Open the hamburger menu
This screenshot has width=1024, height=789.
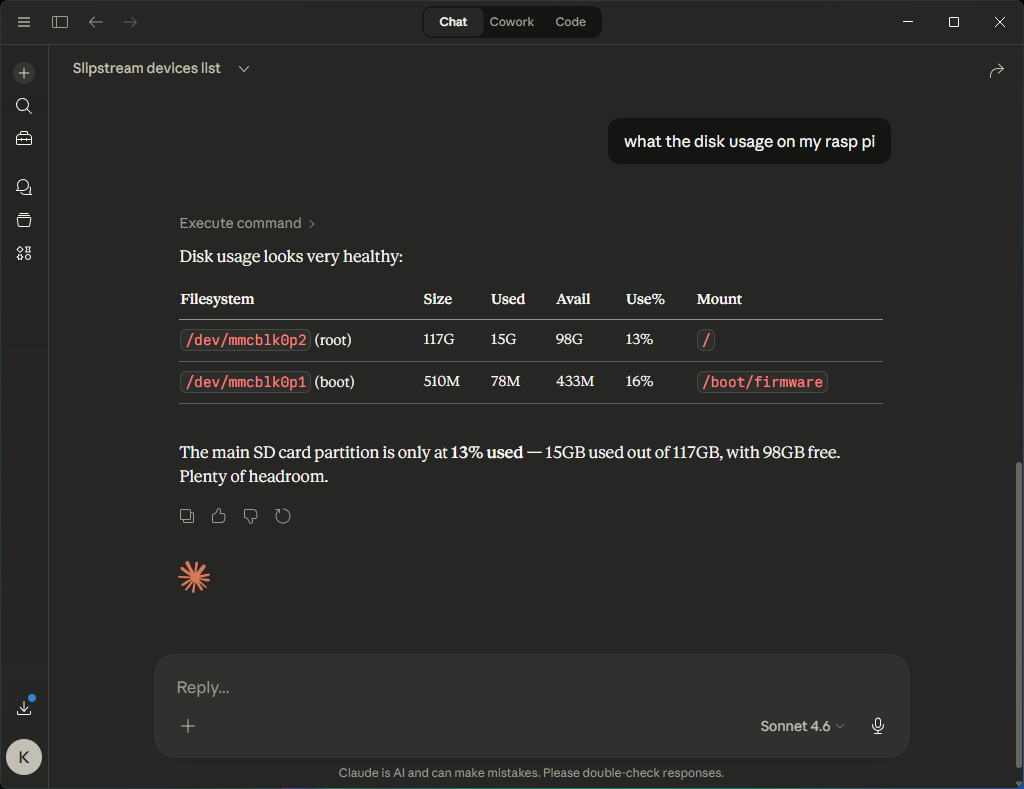point(24,22)
